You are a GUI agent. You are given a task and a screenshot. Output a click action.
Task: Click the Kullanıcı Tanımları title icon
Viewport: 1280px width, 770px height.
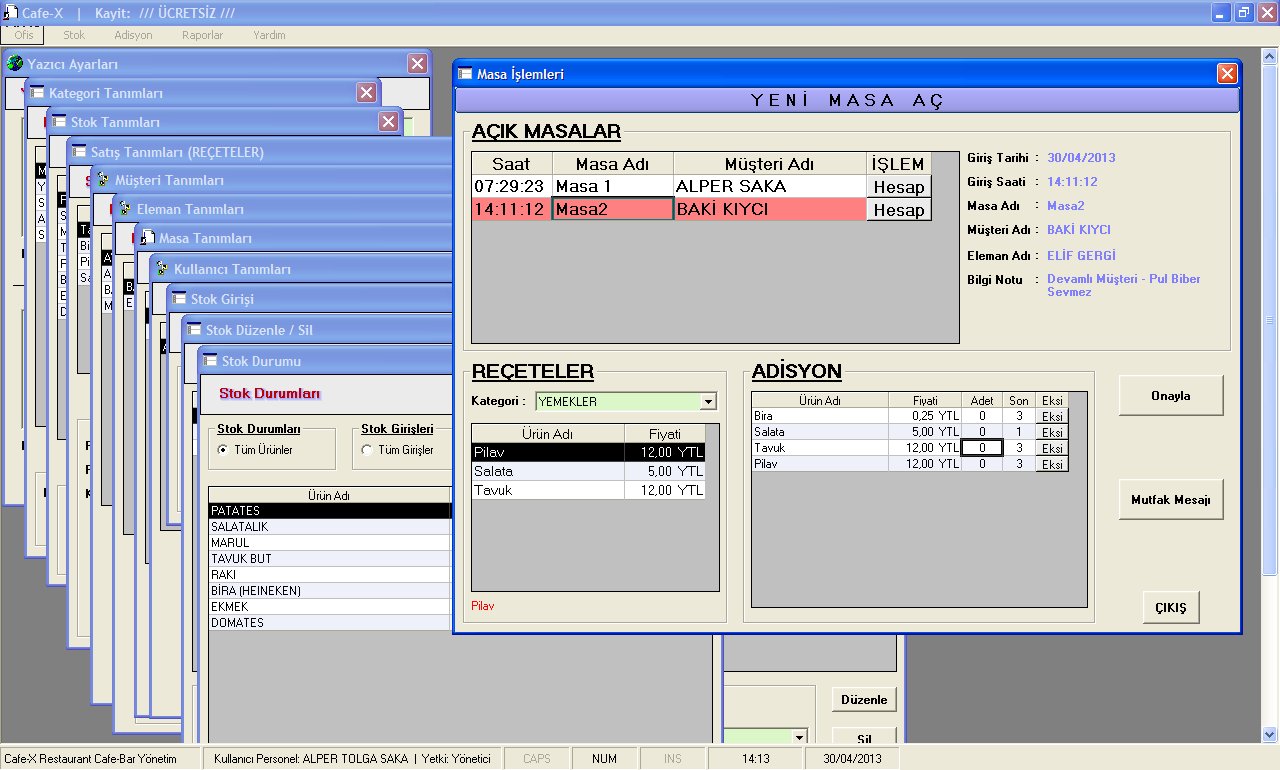pyautogui.click(x=162, y=269)
